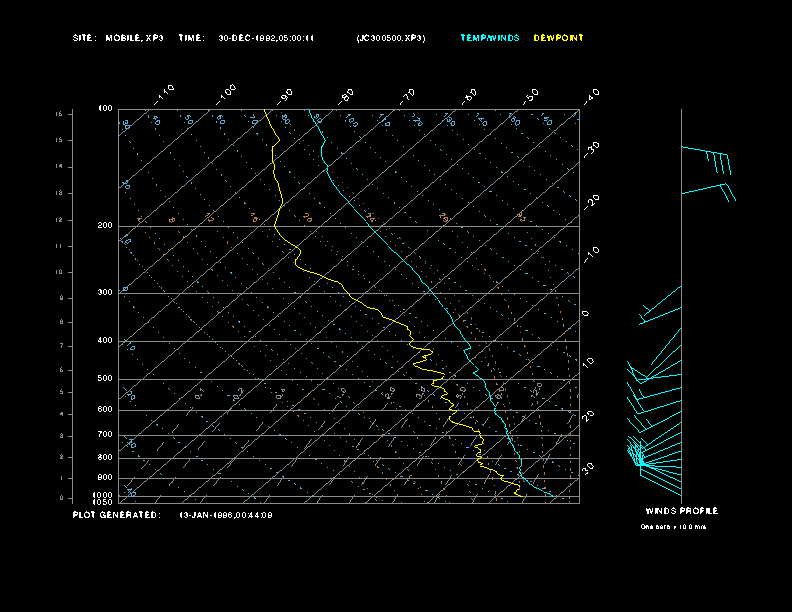Click the "One barb = 10.0 m/s" note
Image resolution: width=792 pixels, height=612 pixels.
point(673,527)
